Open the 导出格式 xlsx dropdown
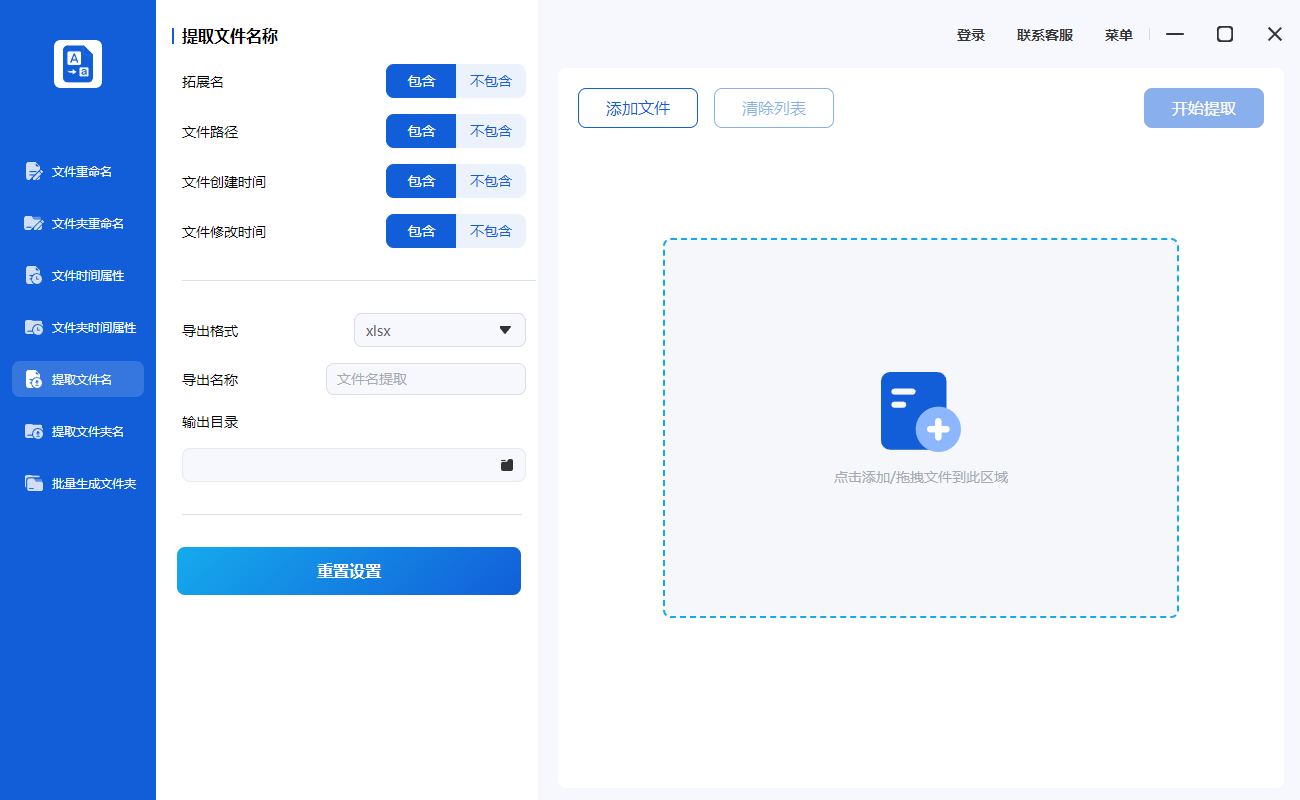This screenshot has width=1300, height=800. pos(440,330)
